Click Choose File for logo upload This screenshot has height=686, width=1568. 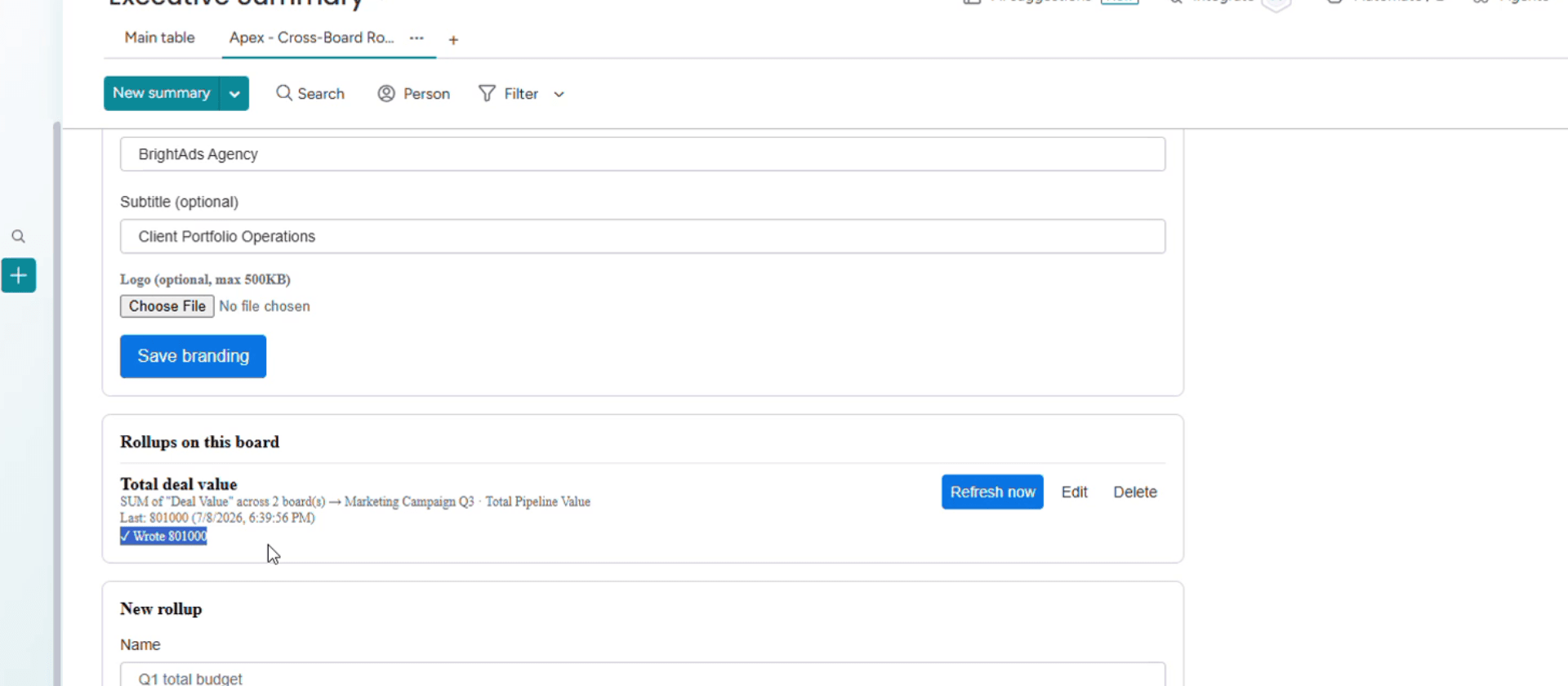click(x=167, y=306)
